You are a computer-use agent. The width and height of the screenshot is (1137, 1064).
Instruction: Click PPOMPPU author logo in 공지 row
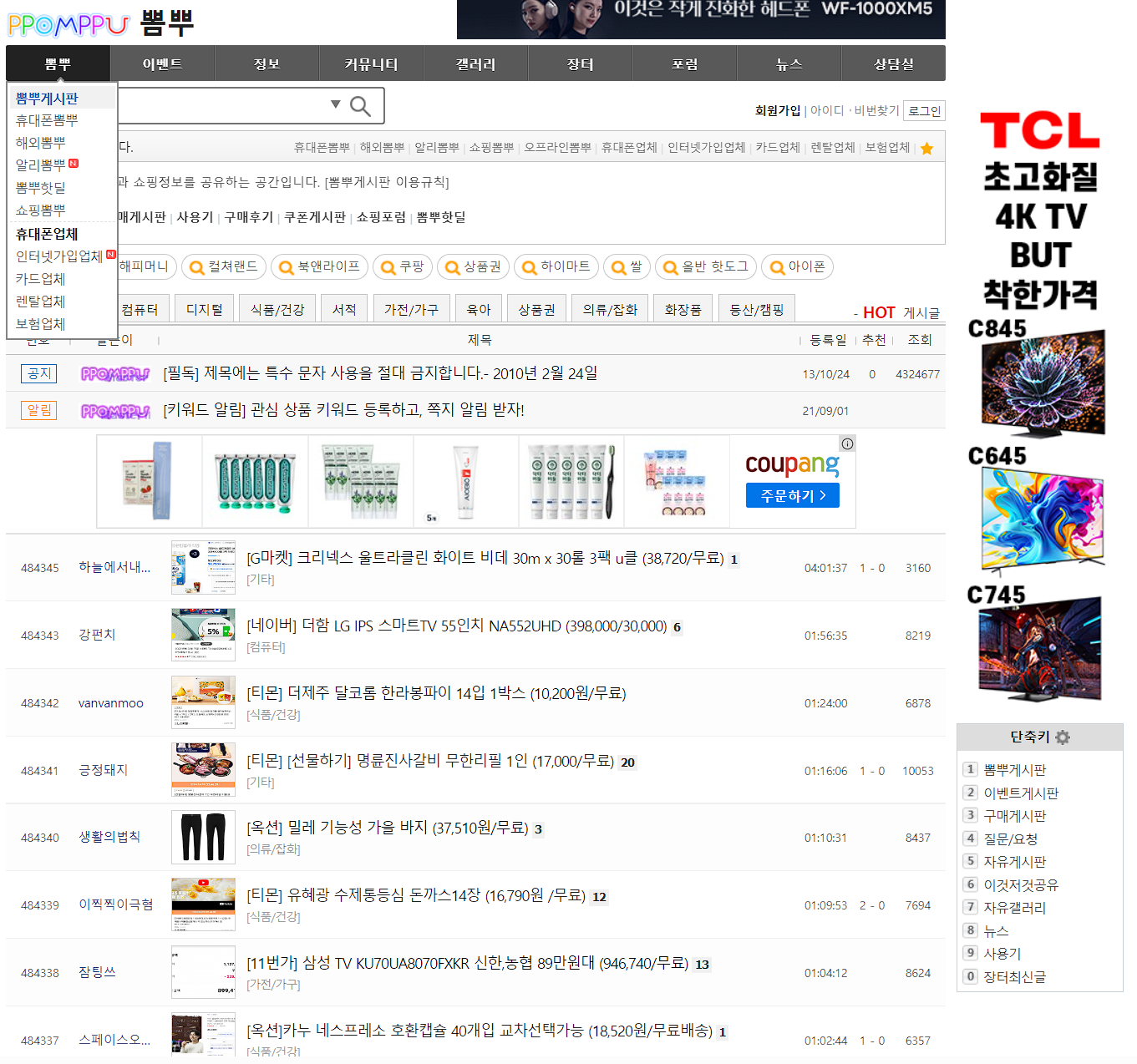114,374
